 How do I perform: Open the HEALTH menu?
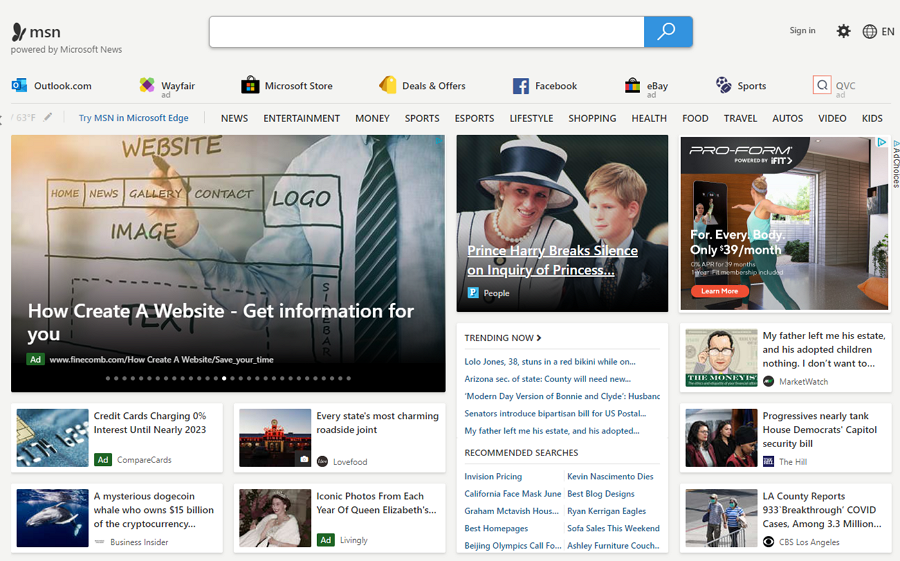tap(649, 118)
